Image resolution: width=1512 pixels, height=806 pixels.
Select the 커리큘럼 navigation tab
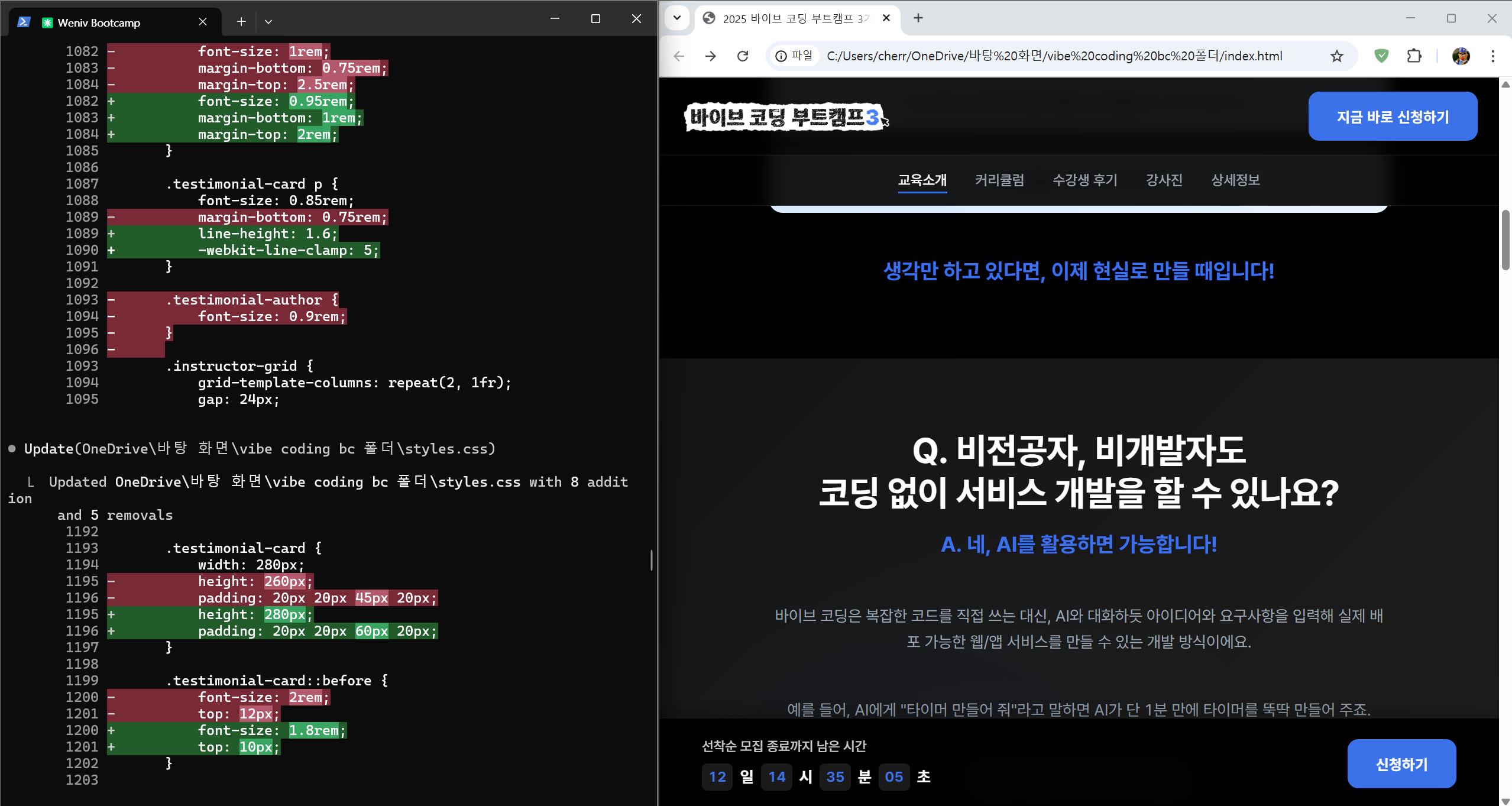click(999, 180)
